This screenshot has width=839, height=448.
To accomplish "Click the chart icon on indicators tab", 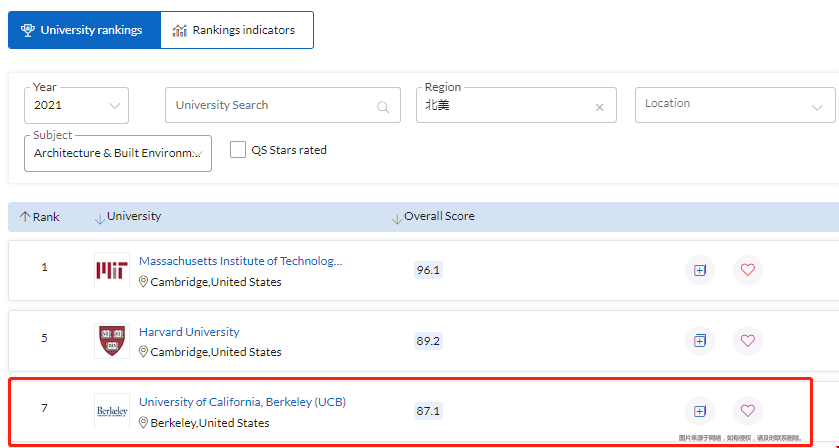I will 179,31.
